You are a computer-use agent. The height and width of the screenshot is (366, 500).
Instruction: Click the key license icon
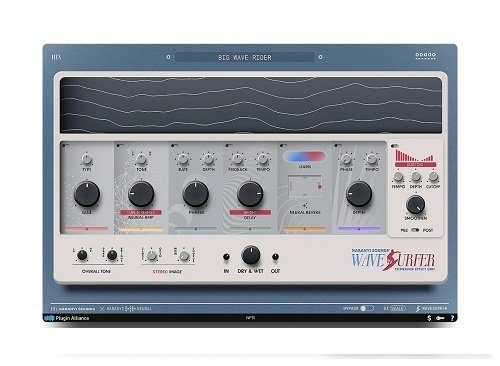[440, 318]
